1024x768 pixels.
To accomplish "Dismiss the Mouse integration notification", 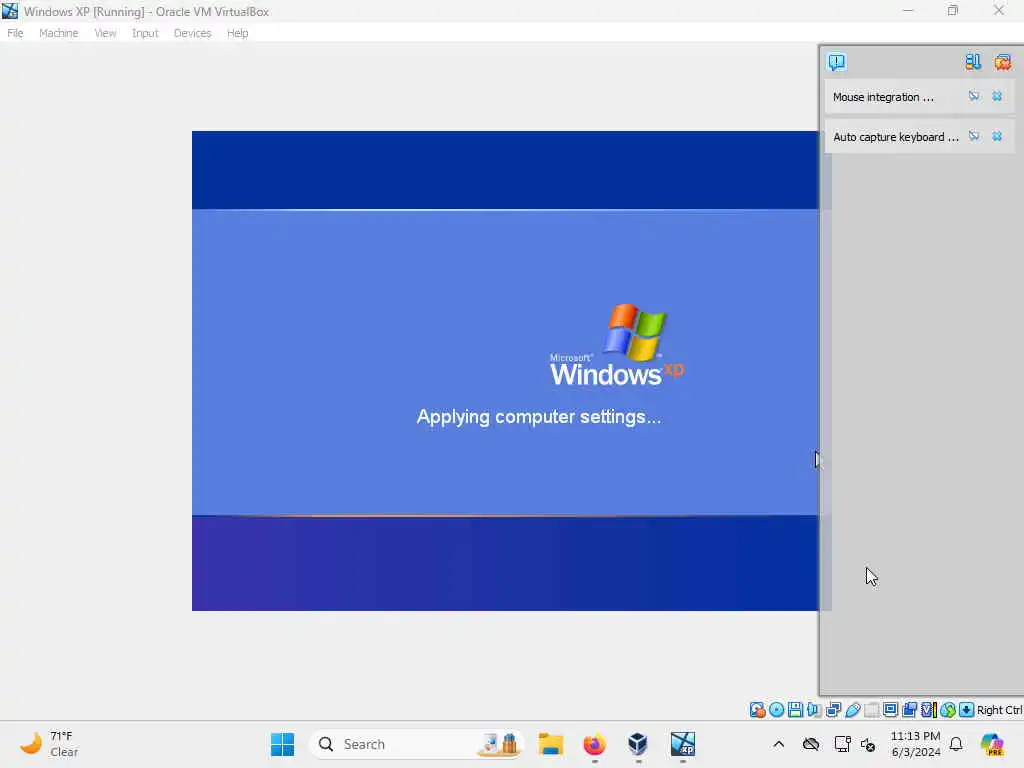I will (x=997, y=97).
